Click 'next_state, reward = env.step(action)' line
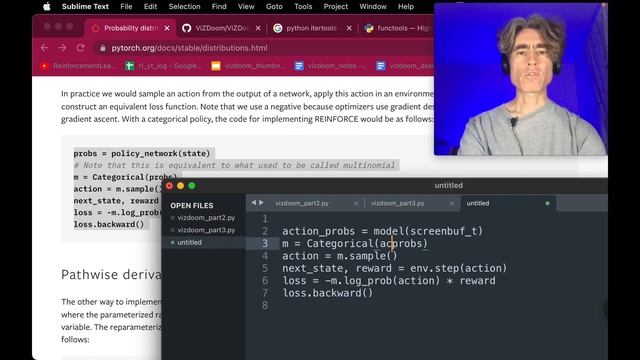640x360 pixels. [394, 268]
